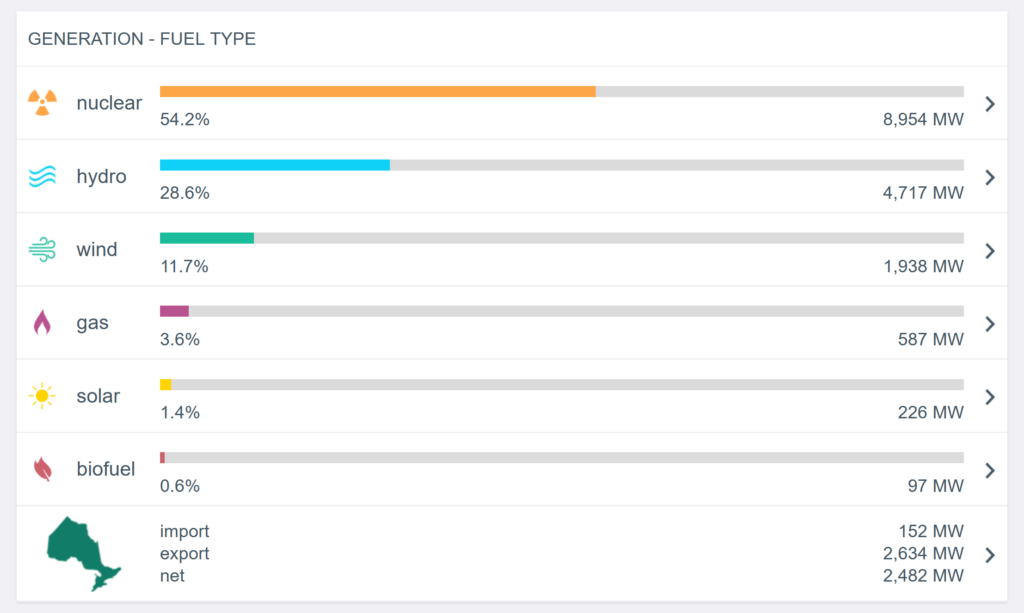1024x613 pixels.
Task: Open solar details via chevron
Action: pyautogui.click(x=990, y=397)
